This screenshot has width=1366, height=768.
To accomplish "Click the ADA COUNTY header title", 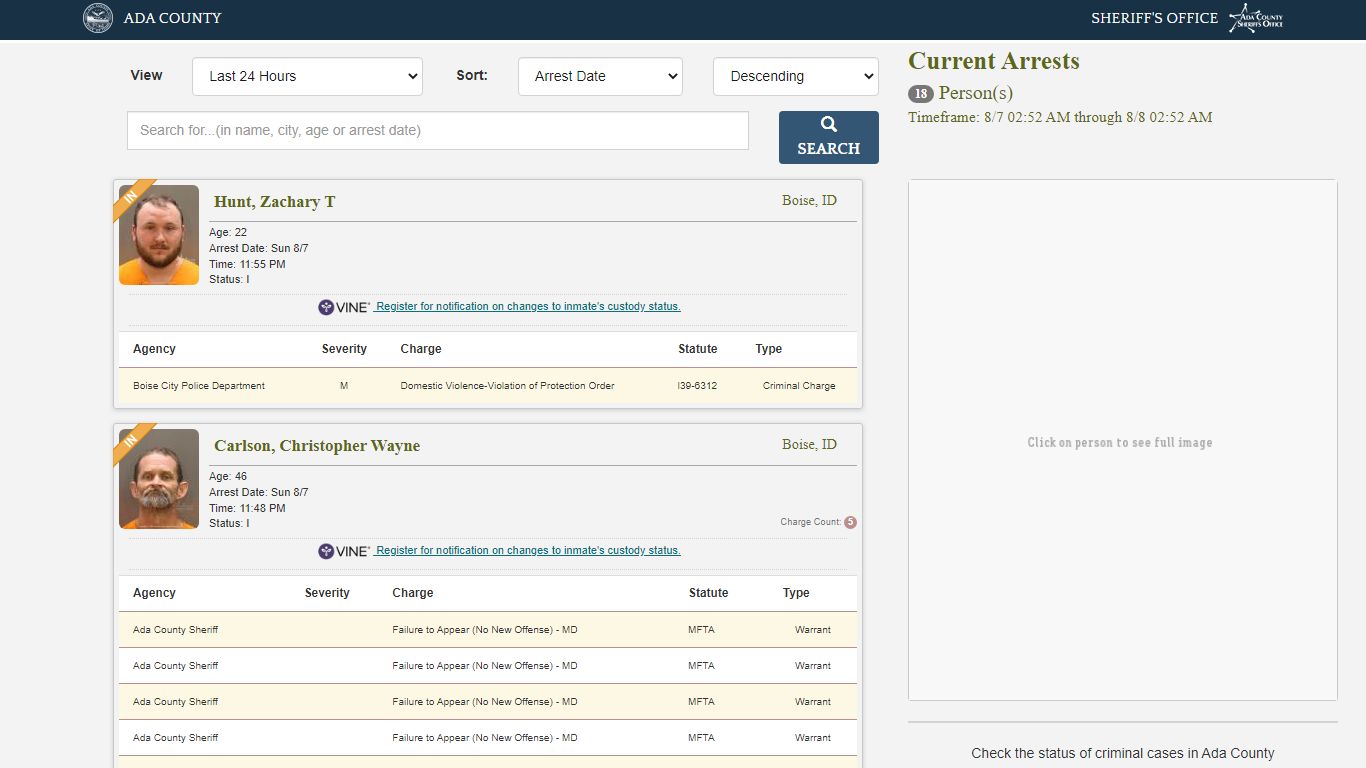I will point(173,18).
